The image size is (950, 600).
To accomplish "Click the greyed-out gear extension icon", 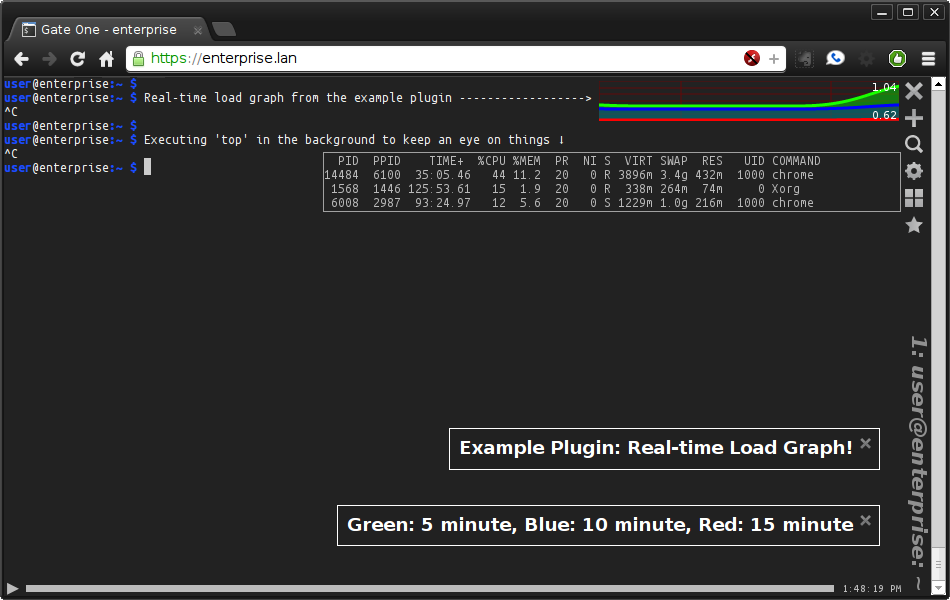I will [x=866, y=59].
